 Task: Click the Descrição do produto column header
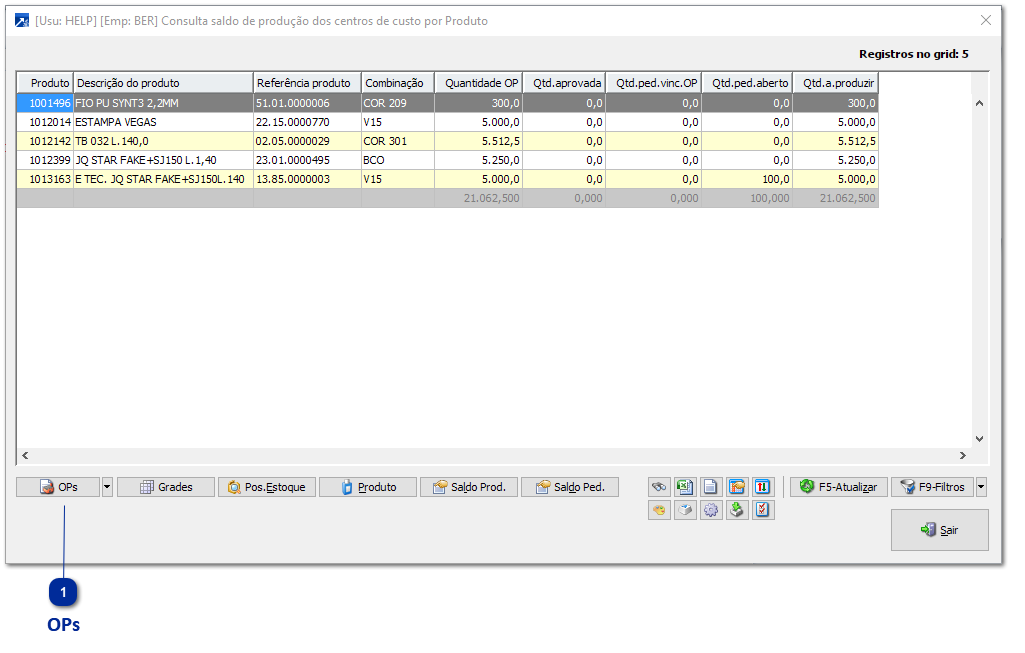163,83
